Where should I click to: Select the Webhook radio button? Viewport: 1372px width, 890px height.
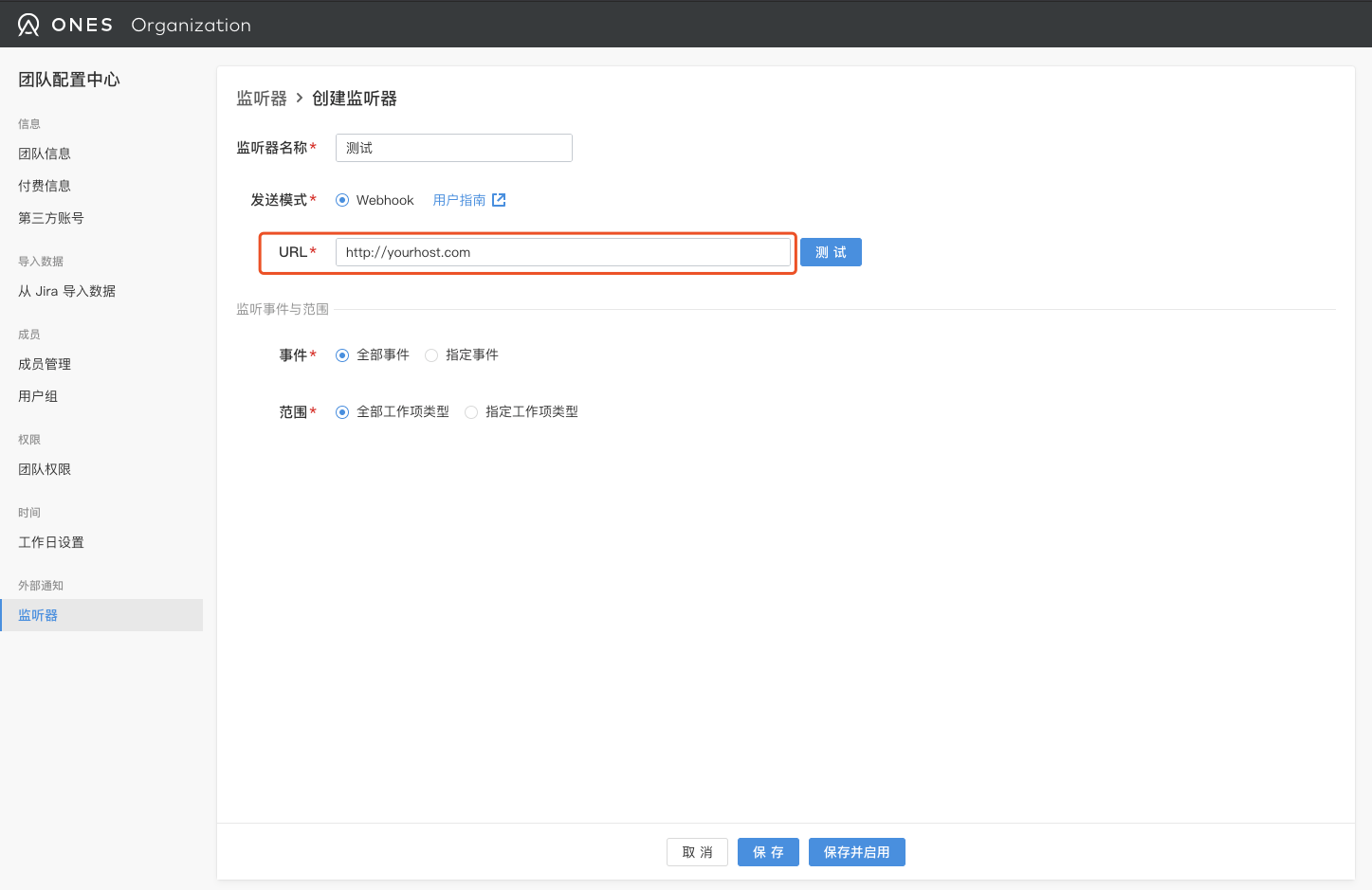(342, 200)
